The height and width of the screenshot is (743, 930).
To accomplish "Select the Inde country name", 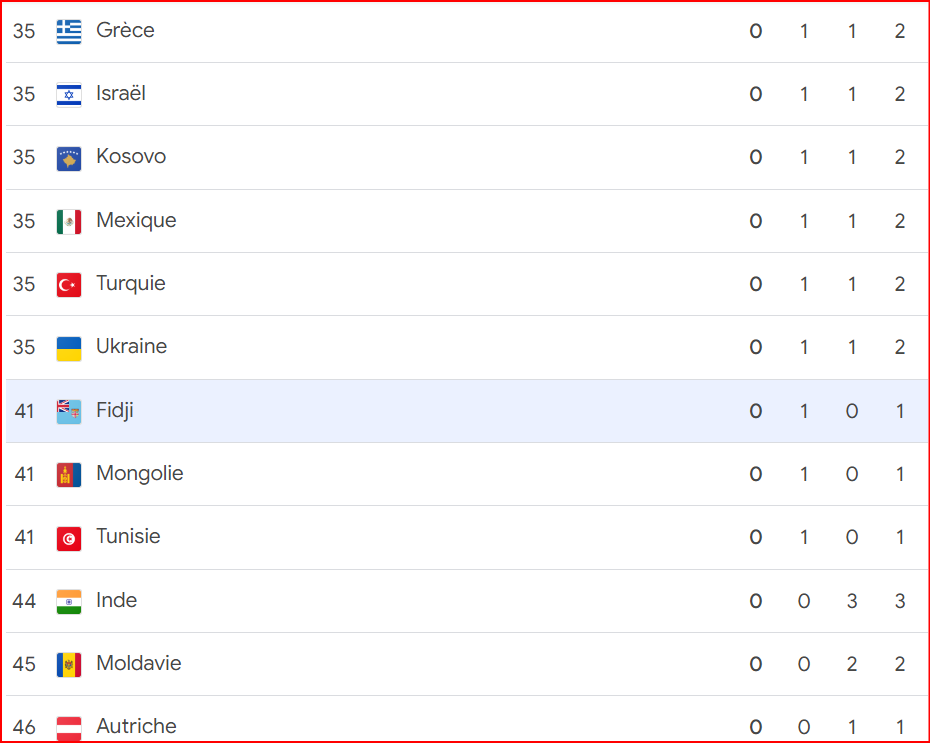I will [x=116, y=600].
